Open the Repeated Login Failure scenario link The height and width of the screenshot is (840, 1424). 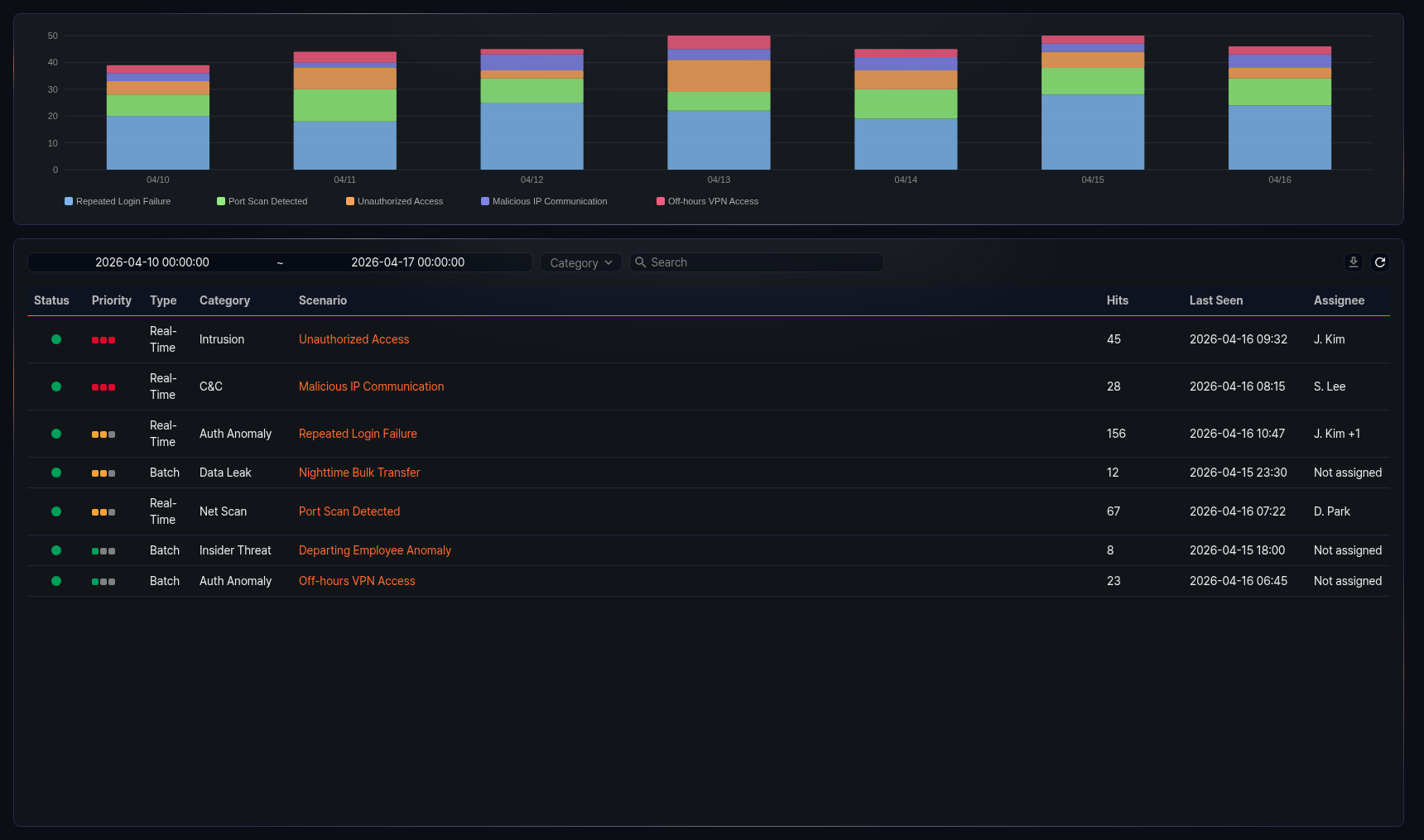(x=358, y=434)
